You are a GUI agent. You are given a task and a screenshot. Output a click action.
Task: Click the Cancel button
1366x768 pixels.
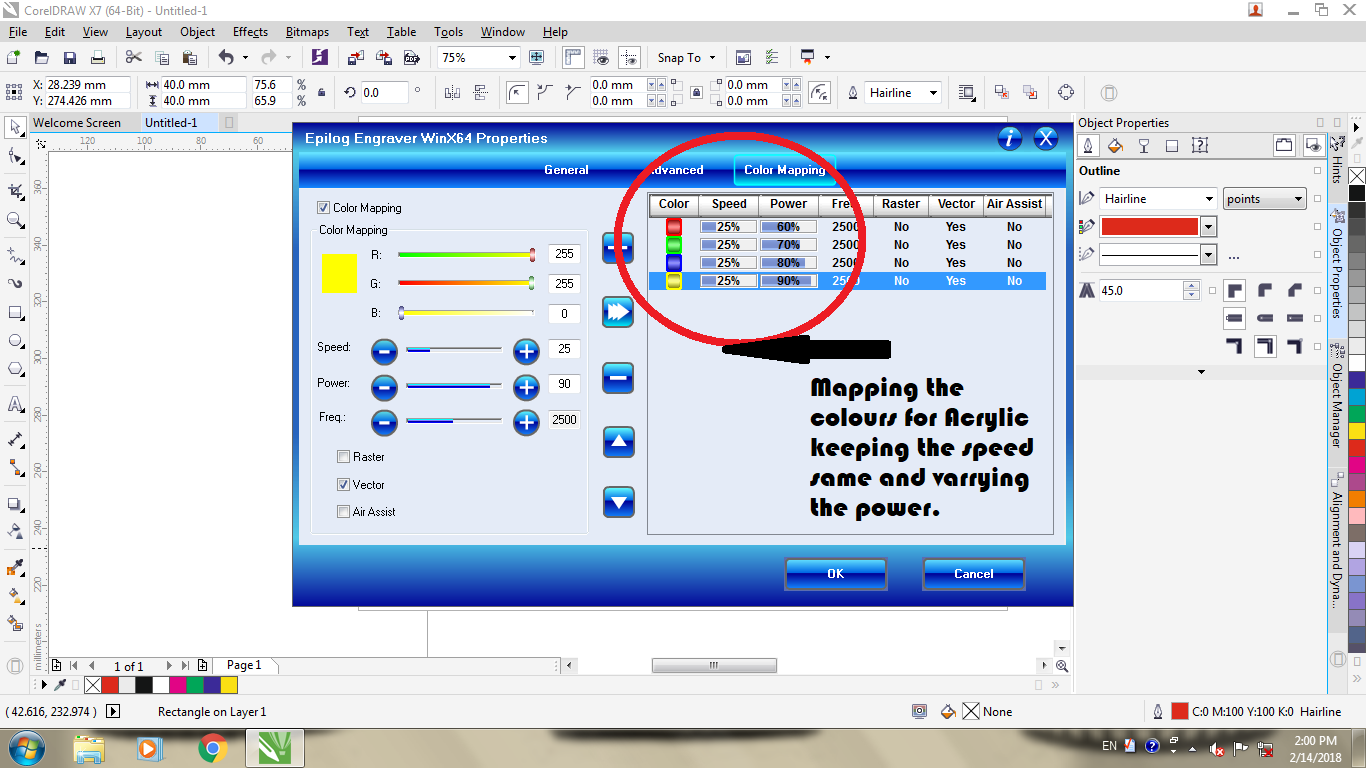tap(974, 574)
